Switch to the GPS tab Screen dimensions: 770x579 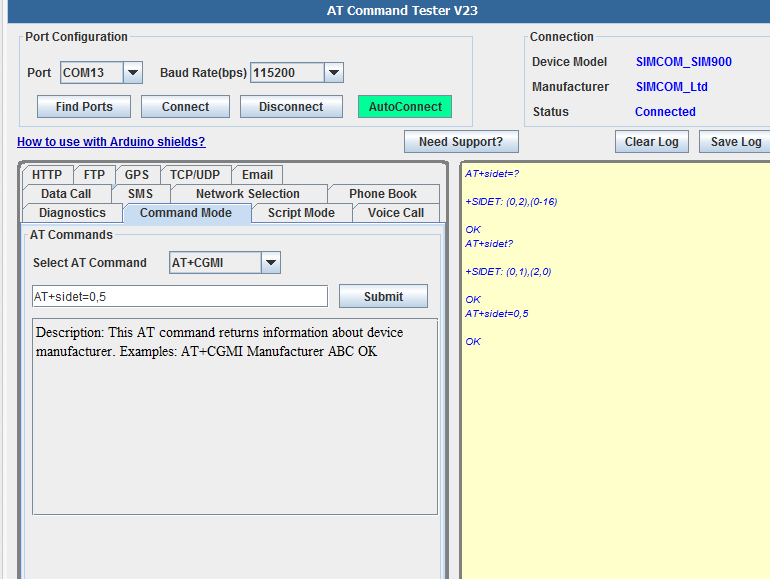(x=137, y=175)
